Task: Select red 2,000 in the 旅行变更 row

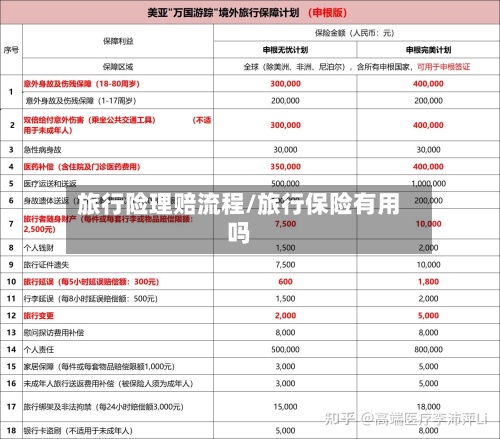Action: tap(285, 316)
